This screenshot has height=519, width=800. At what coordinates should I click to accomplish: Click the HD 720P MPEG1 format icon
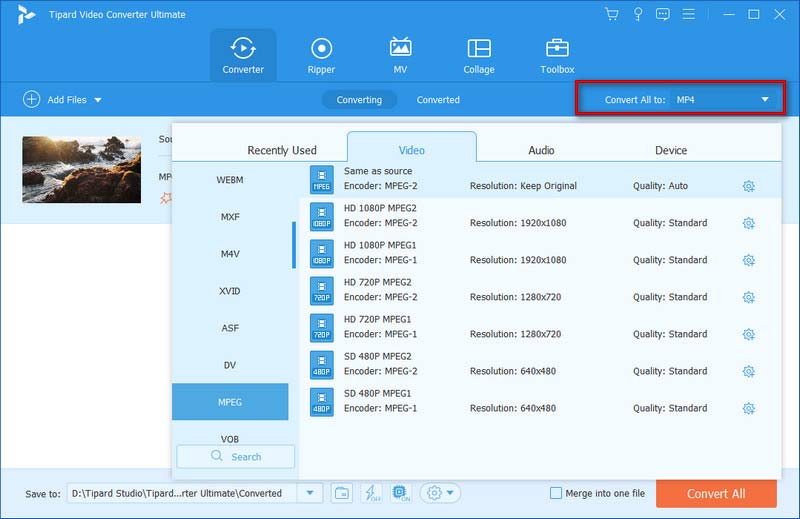pyautogui.click(x=321, y=328)
